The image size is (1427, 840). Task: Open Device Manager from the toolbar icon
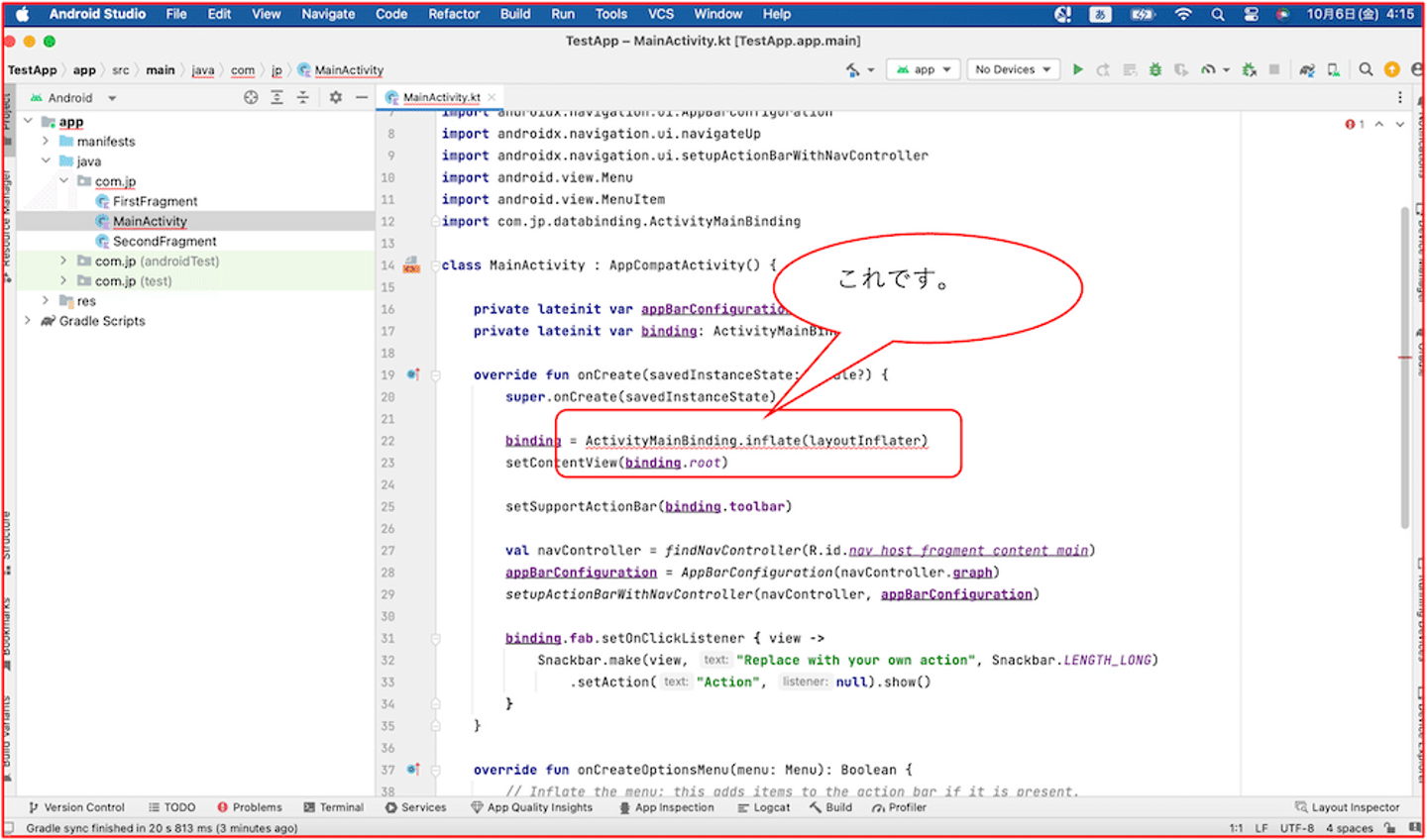coord(1334,69)
